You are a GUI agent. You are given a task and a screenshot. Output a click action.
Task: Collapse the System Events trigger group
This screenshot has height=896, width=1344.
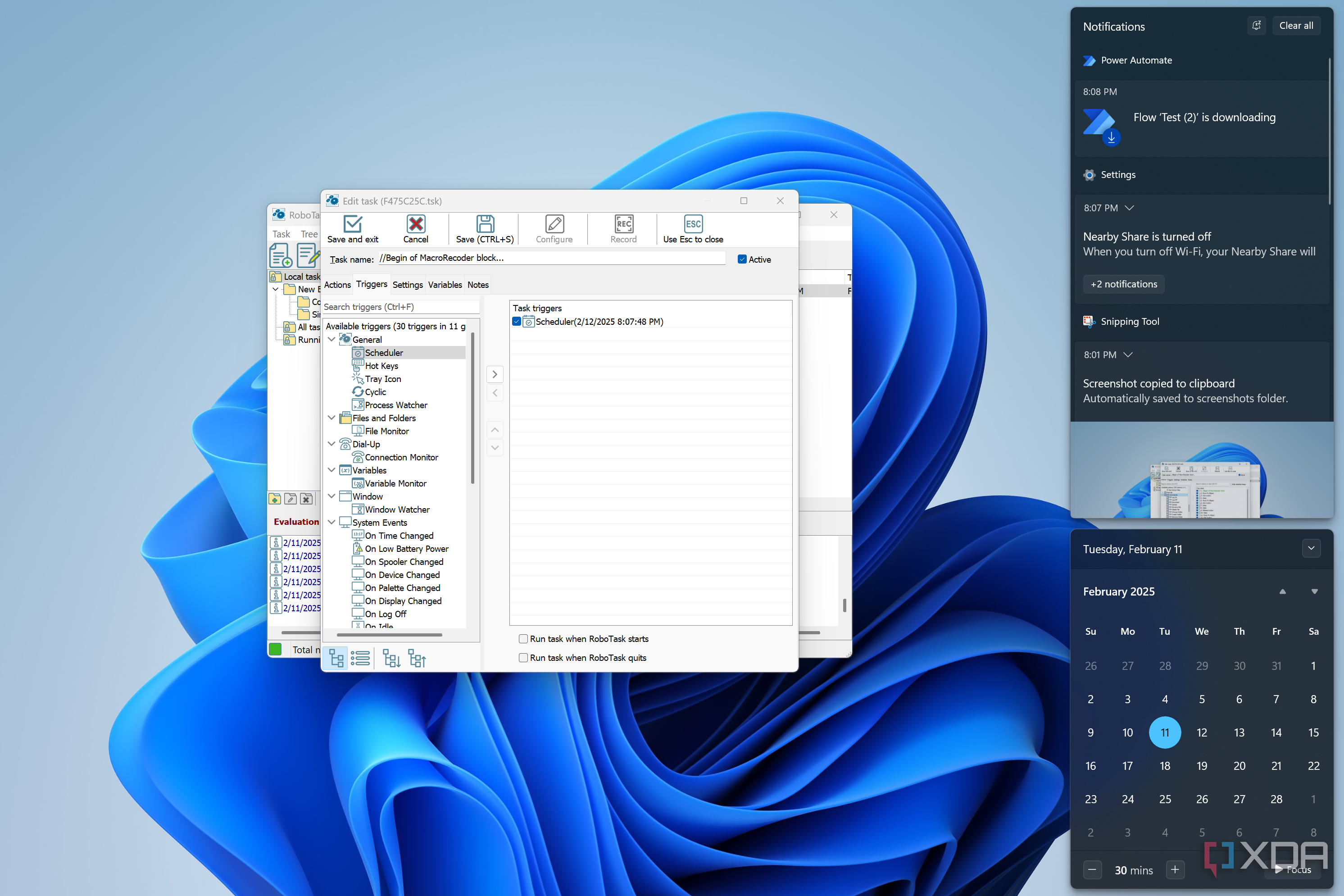tap(332, 522)
